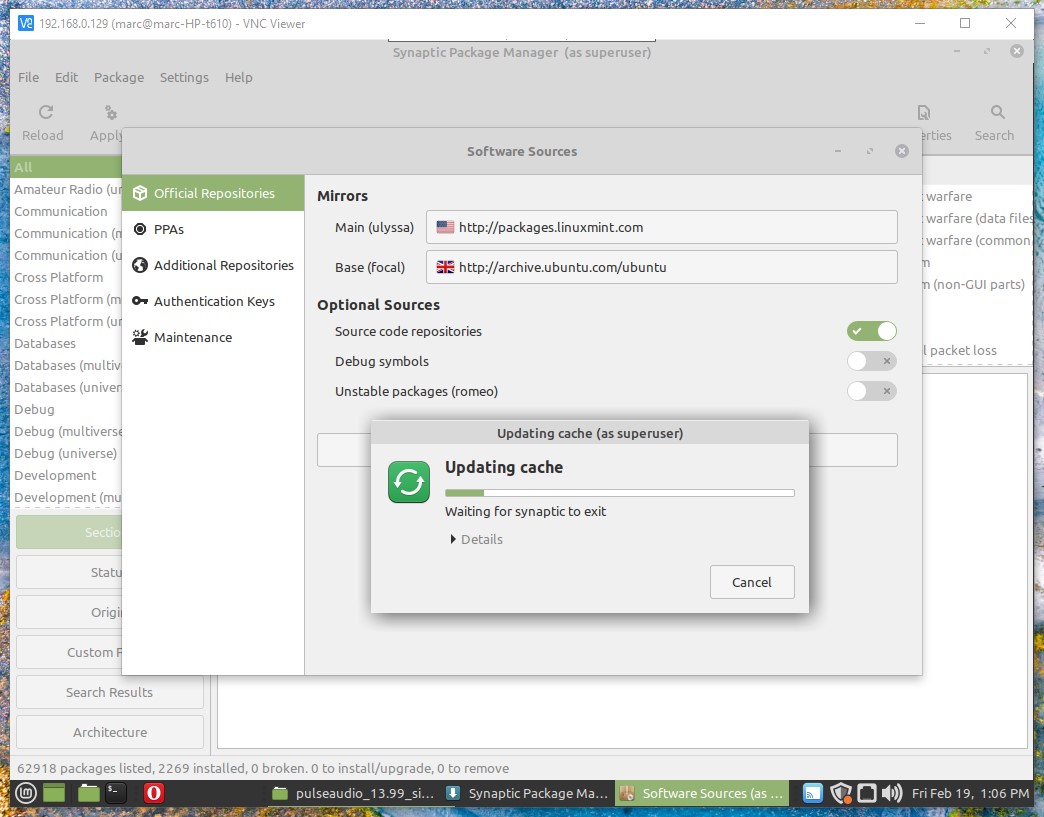Viewport: 1044px width, 817px height.
Task: Click the Origin filter button
Action: (69, 612)
